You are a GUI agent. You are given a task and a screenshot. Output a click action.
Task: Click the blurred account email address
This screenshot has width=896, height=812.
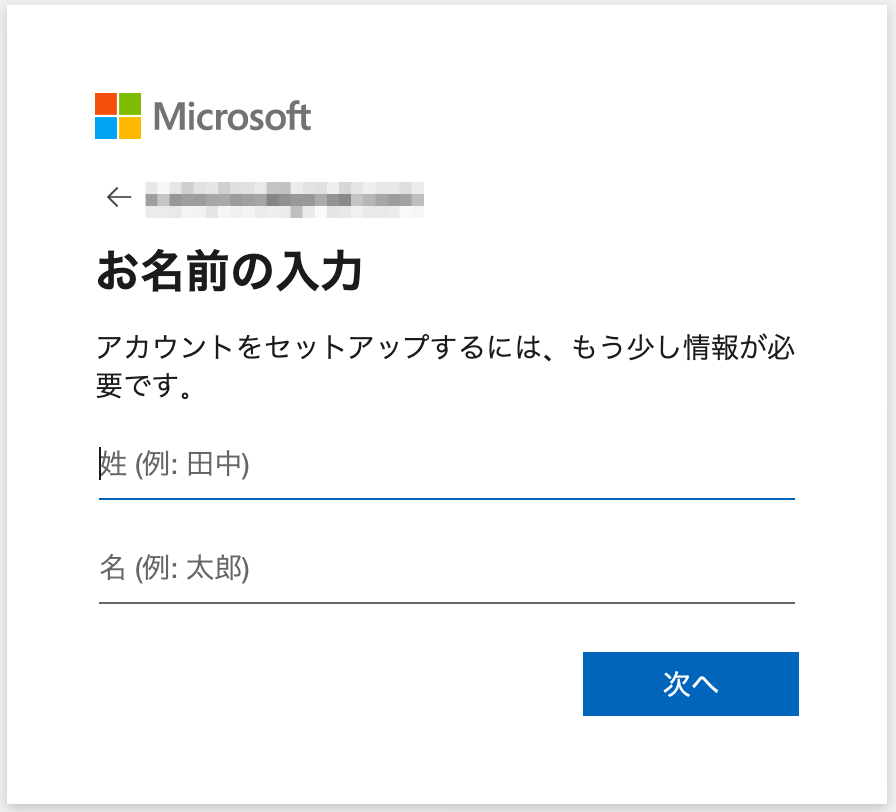285,199
